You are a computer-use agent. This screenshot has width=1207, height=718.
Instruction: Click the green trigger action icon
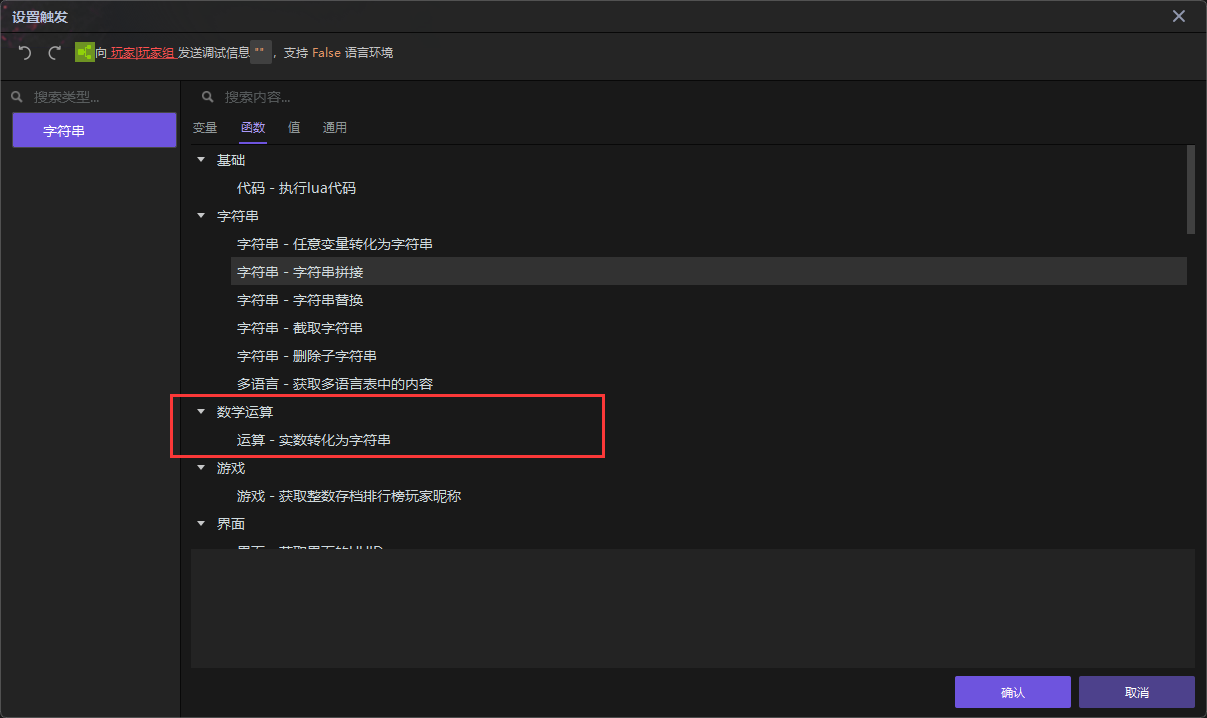85,52
